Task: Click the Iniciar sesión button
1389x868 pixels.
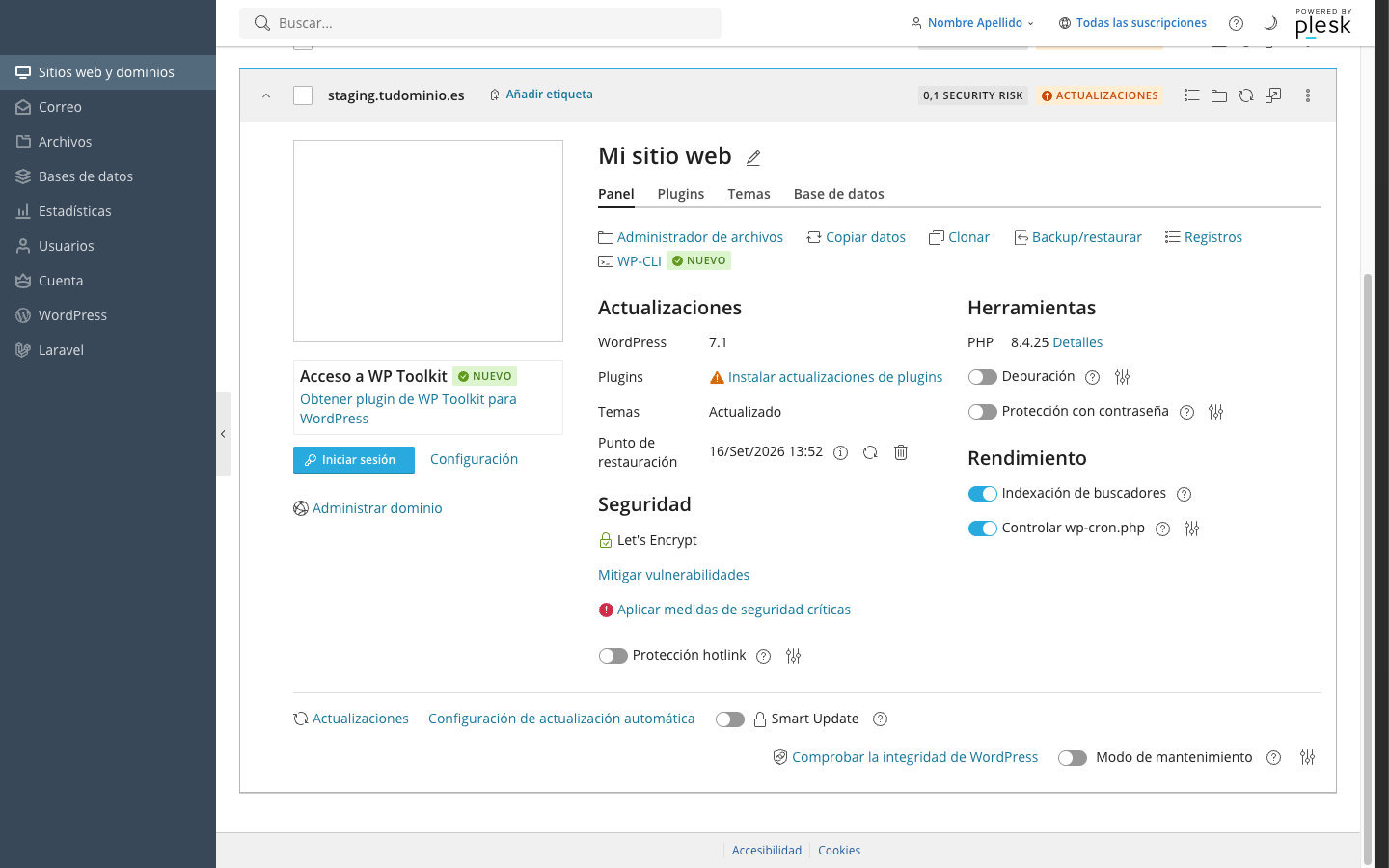Action: pyautogui.click(x=354, y=460)
